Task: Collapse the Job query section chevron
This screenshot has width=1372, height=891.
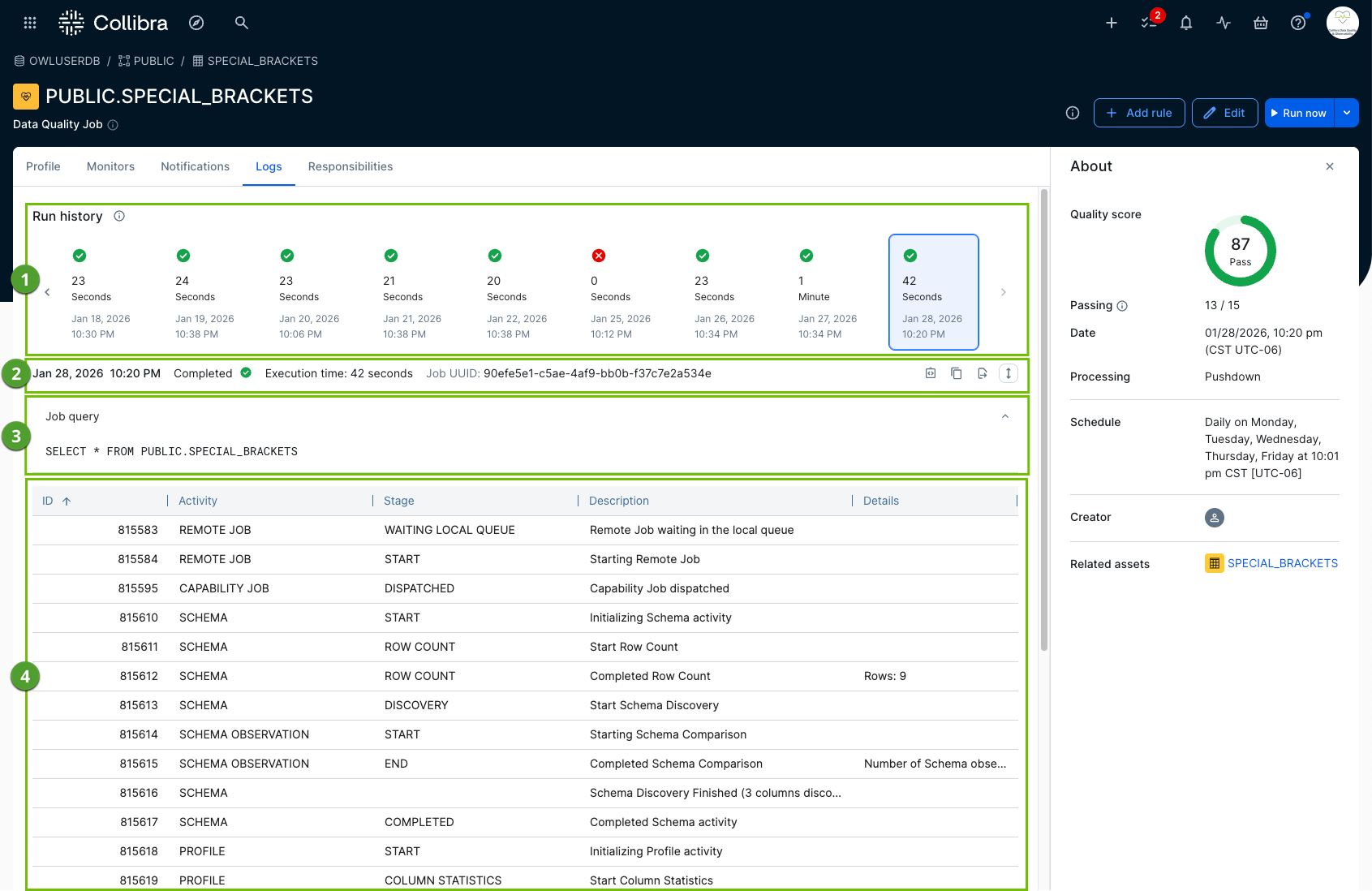Action: pyautogui.click(x=1004, y=415)
